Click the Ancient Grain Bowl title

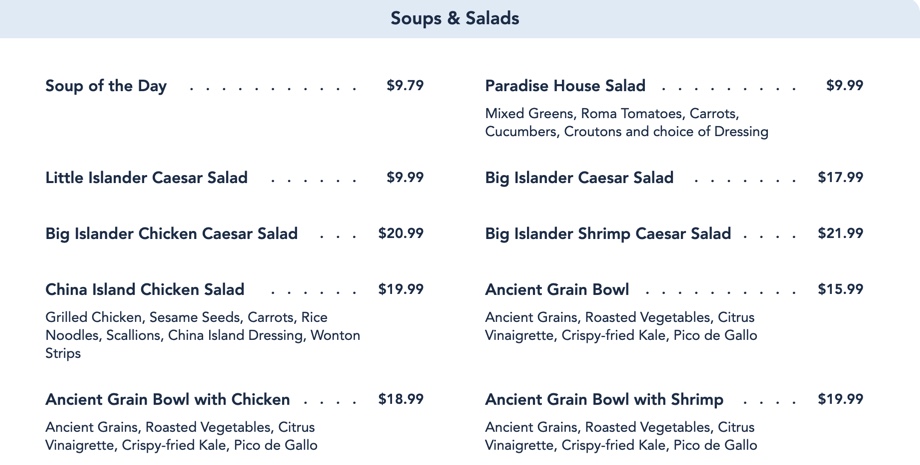point(557,290)
